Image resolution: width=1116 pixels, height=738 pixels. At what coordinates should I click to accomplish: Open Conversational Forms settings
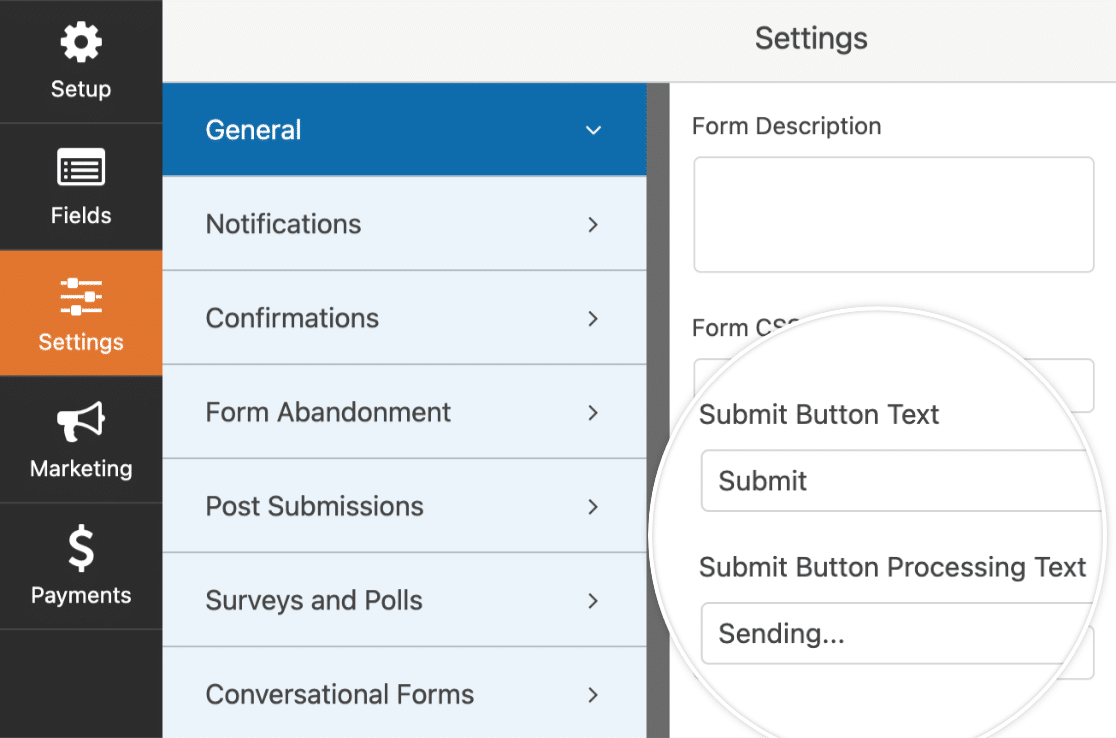tap(593, 694)
